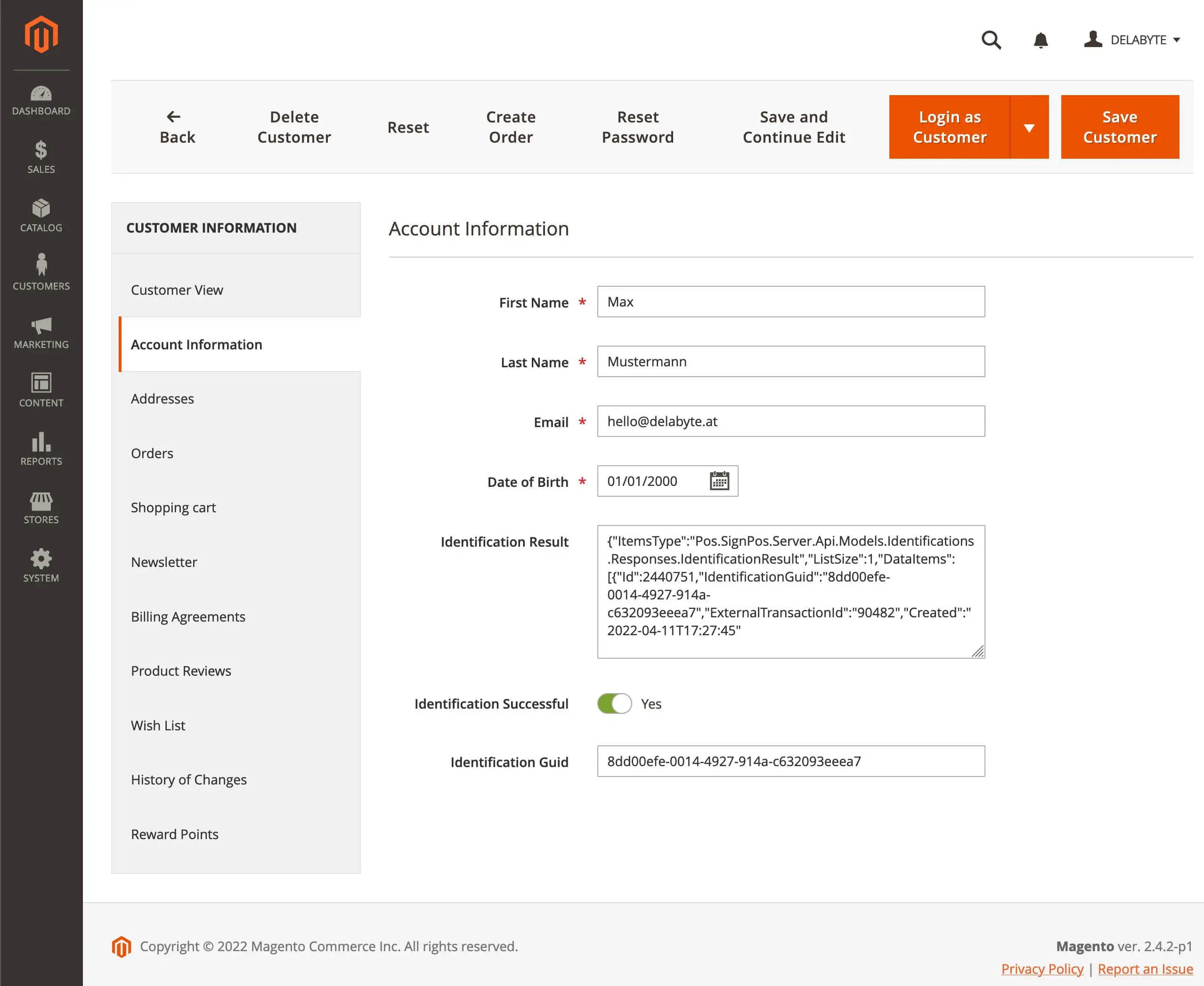Image resolution: width=1204 pixels, height=986 pixels.
Task: Open the notifications bell icon
Action: coord(1041,40)
